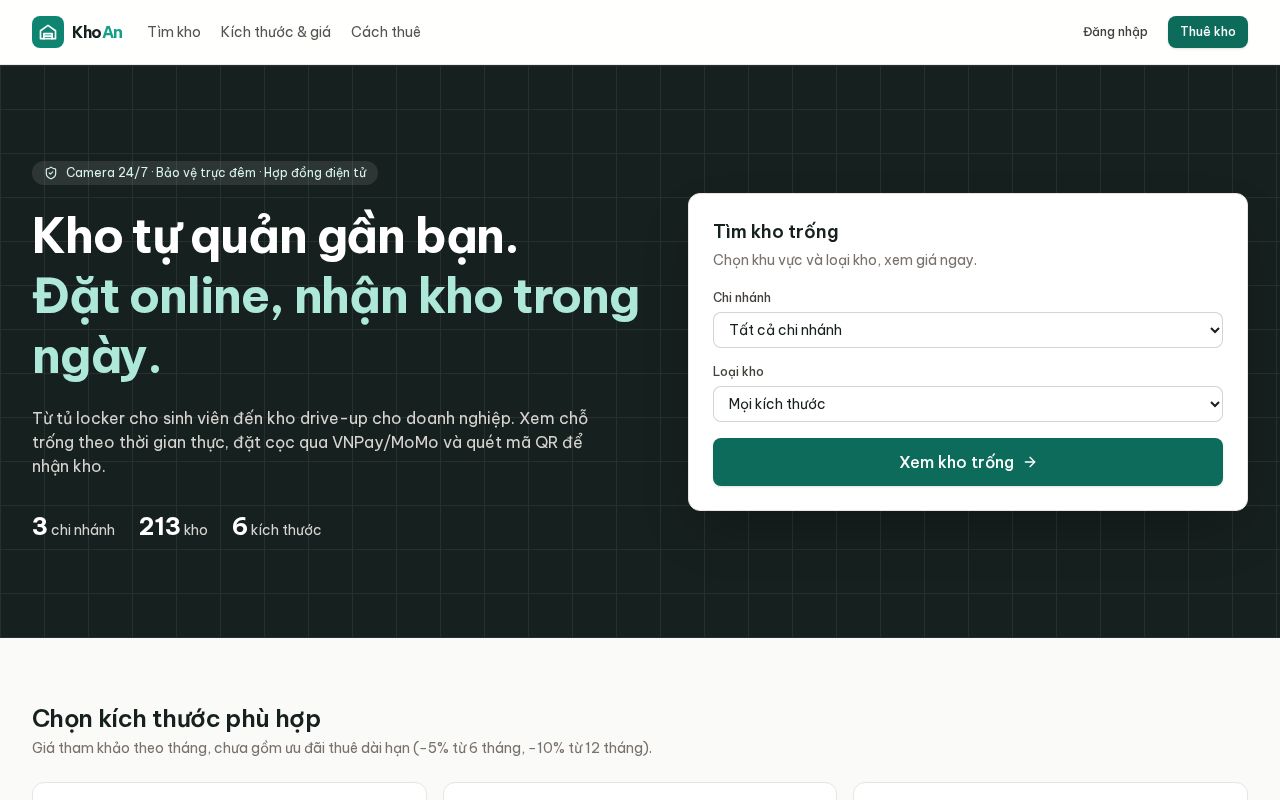1280x800 pixels.
Task: Go to Kích thước & giá page
Action: [276, 32]
